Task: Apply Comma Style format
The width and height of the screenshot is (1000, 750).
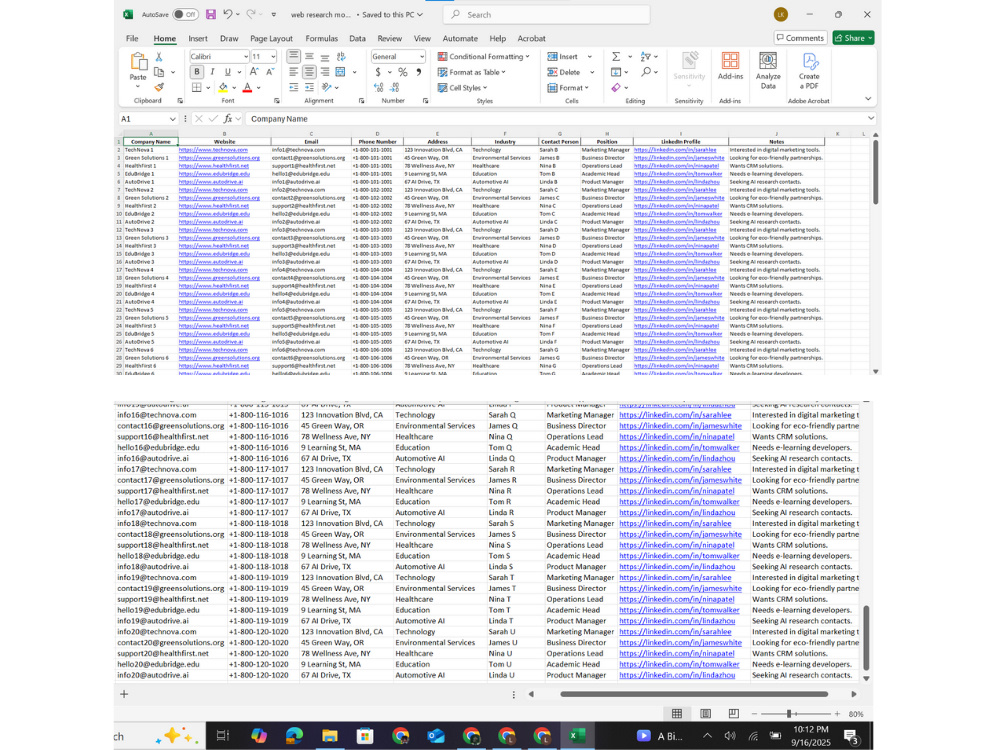Action: [419, 72]
